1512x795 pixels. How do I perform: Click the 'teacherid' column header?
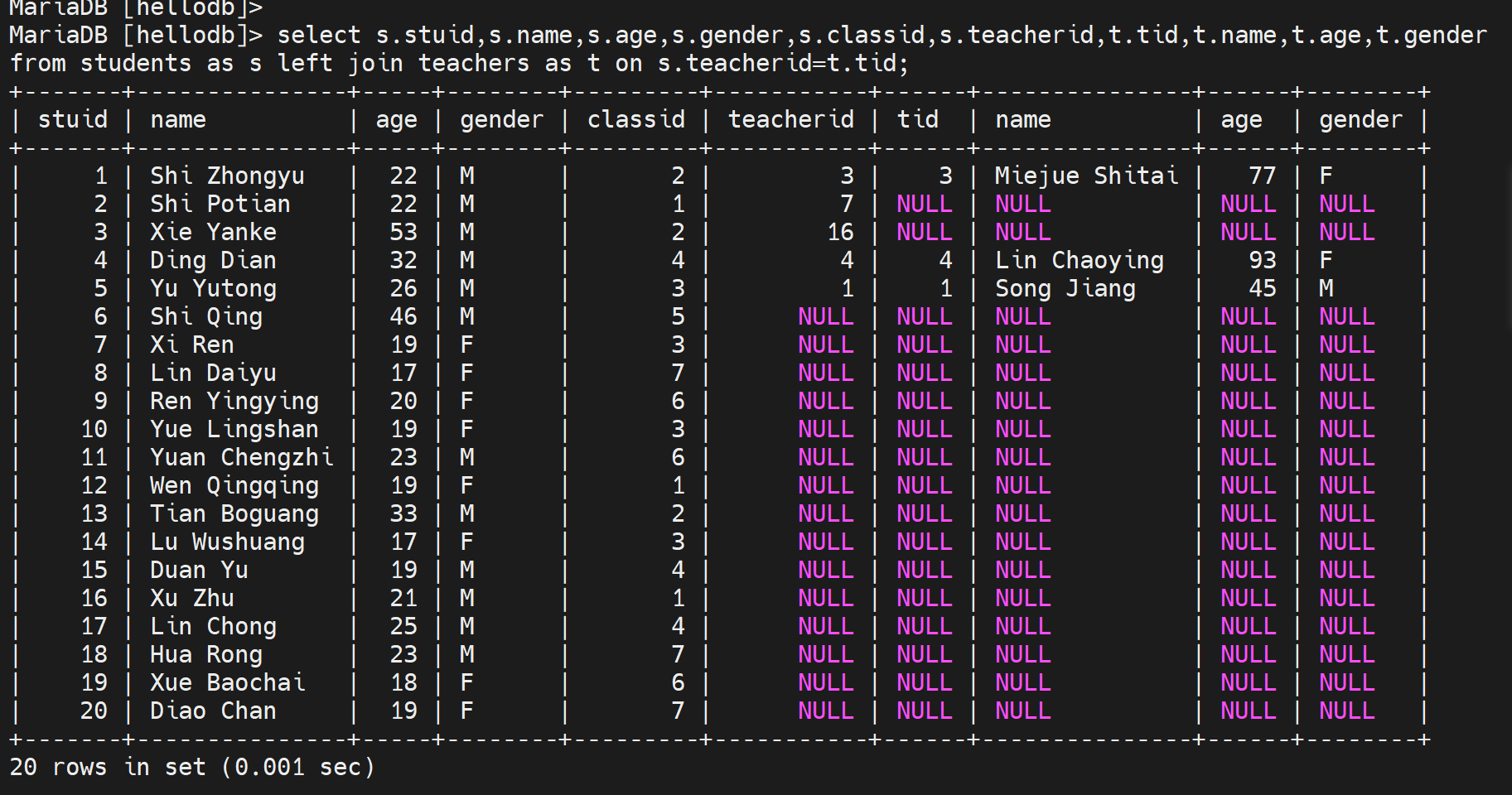(790, 120)
